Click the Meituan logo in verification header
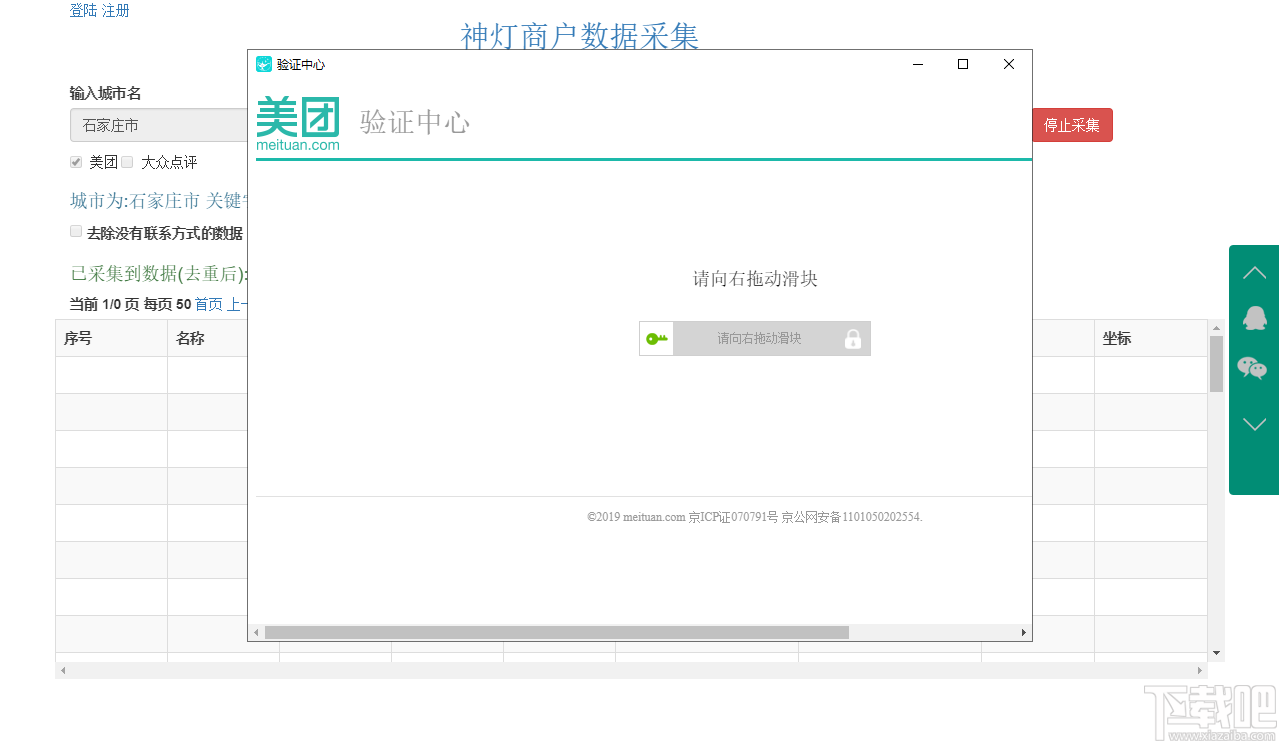1279x741 pixels. point(298,124)
